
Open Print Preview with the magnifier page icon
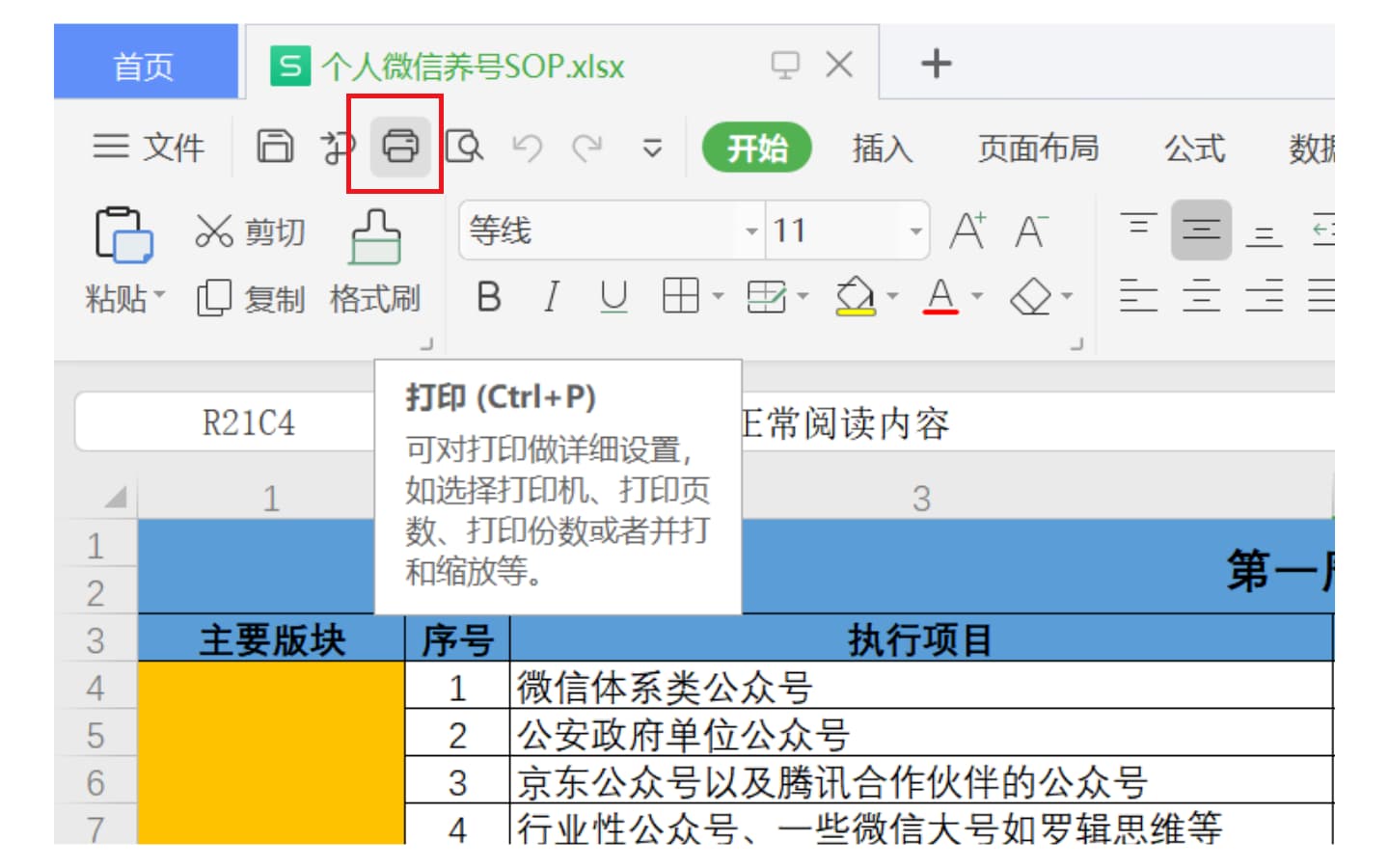pos(465,147)
